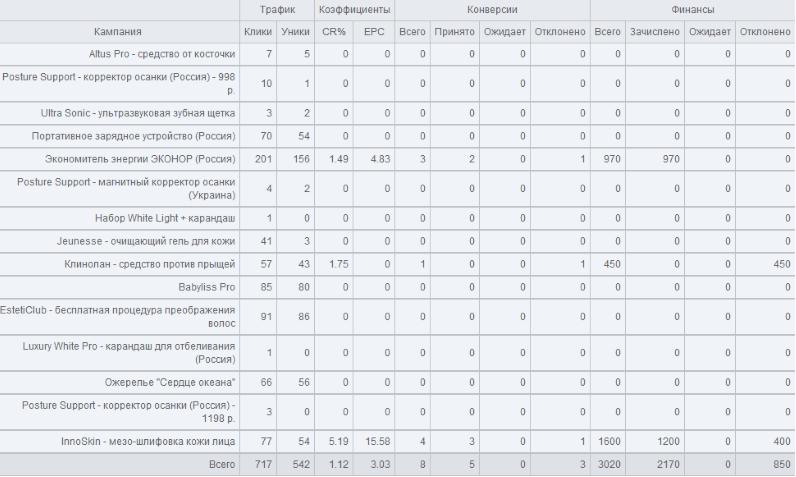This screenshot has height=477, width=796.
Task: Click the Кампания column header
Action: [x=118, y=31]
